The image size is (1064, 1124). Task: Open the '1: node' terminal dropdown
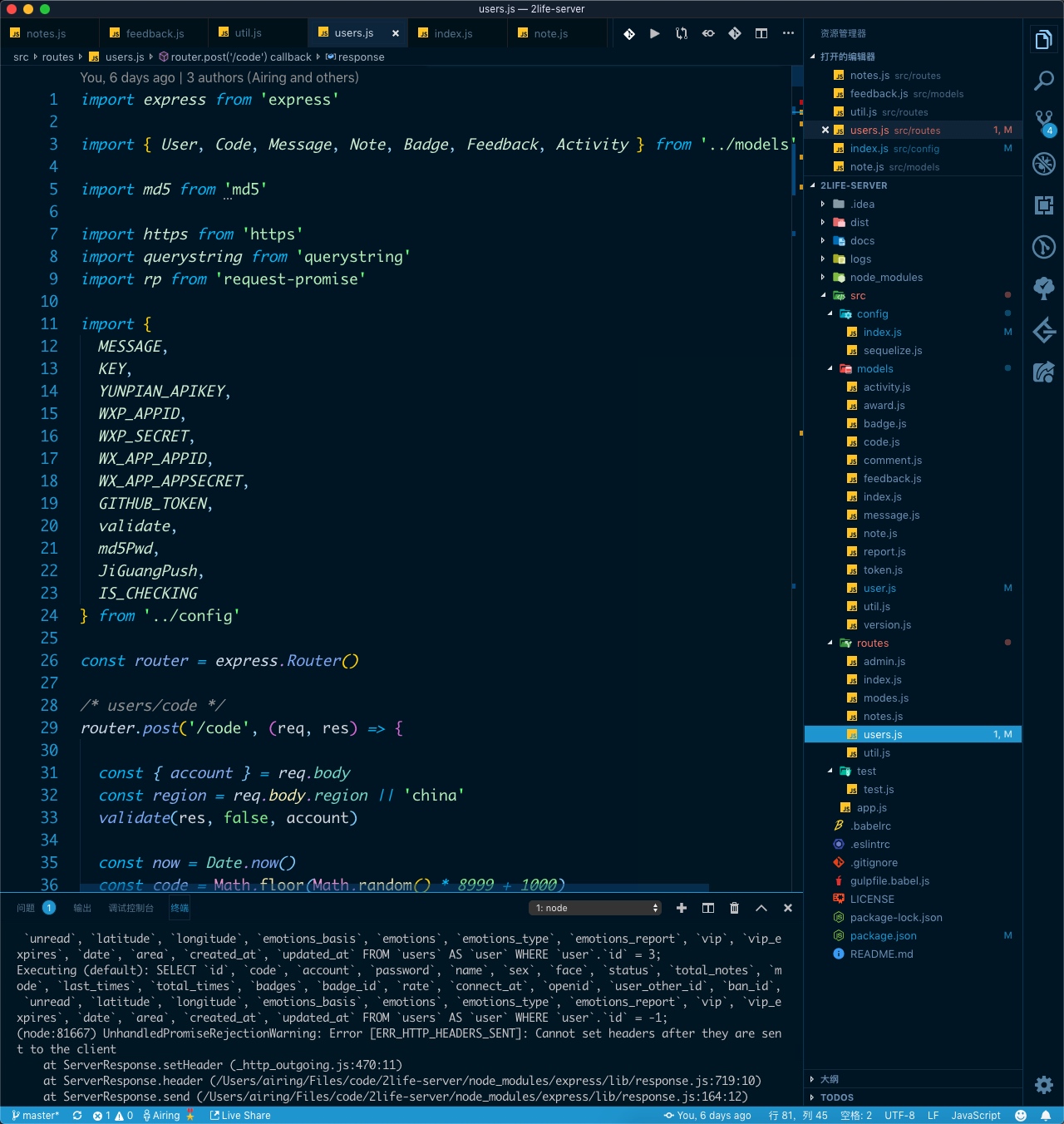click(x=595, y=908)
